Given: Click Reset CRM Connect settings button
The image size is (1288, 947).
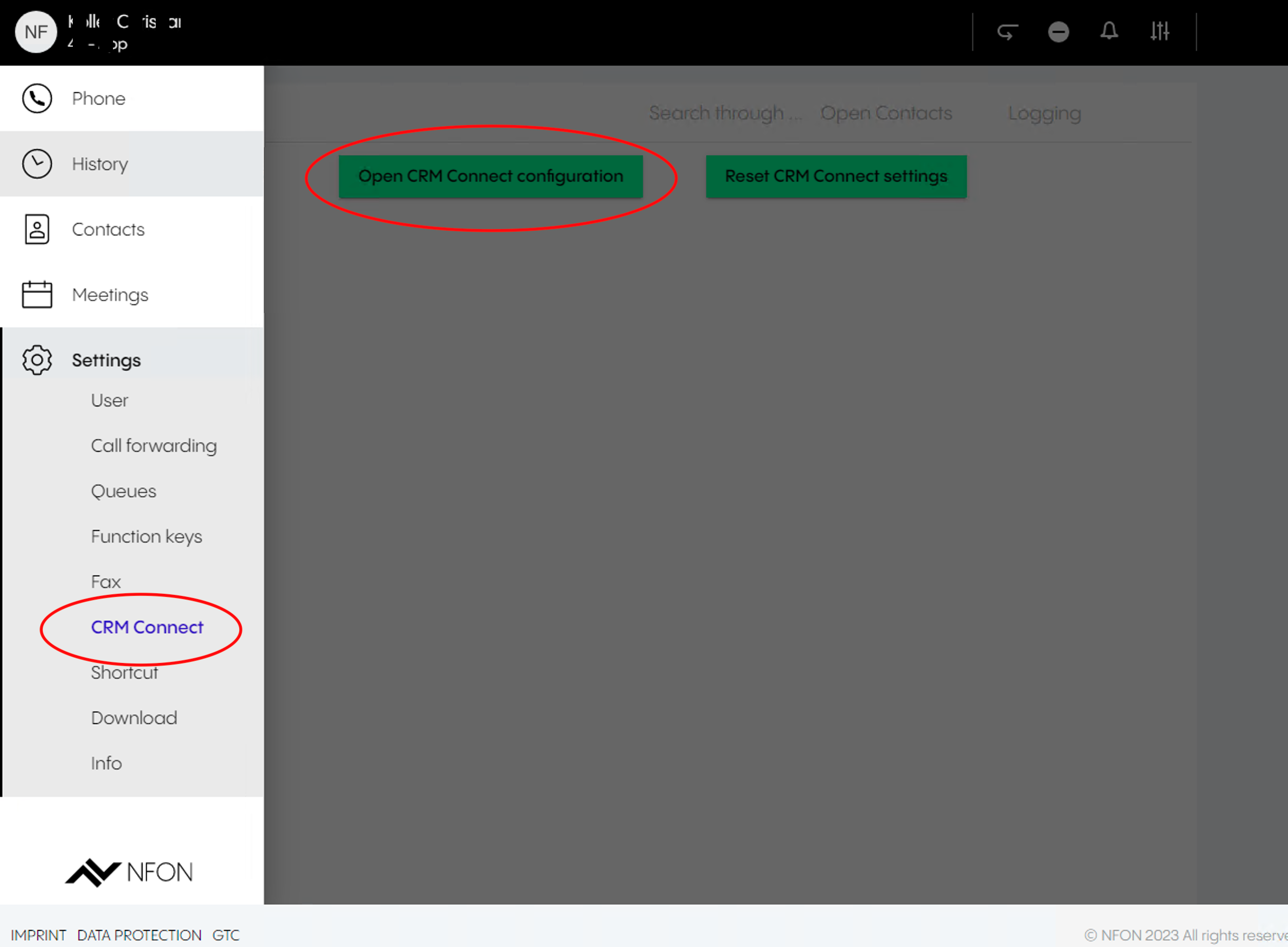Looking at the screenshot, I should pyautogui.click(x=836, y=176).
